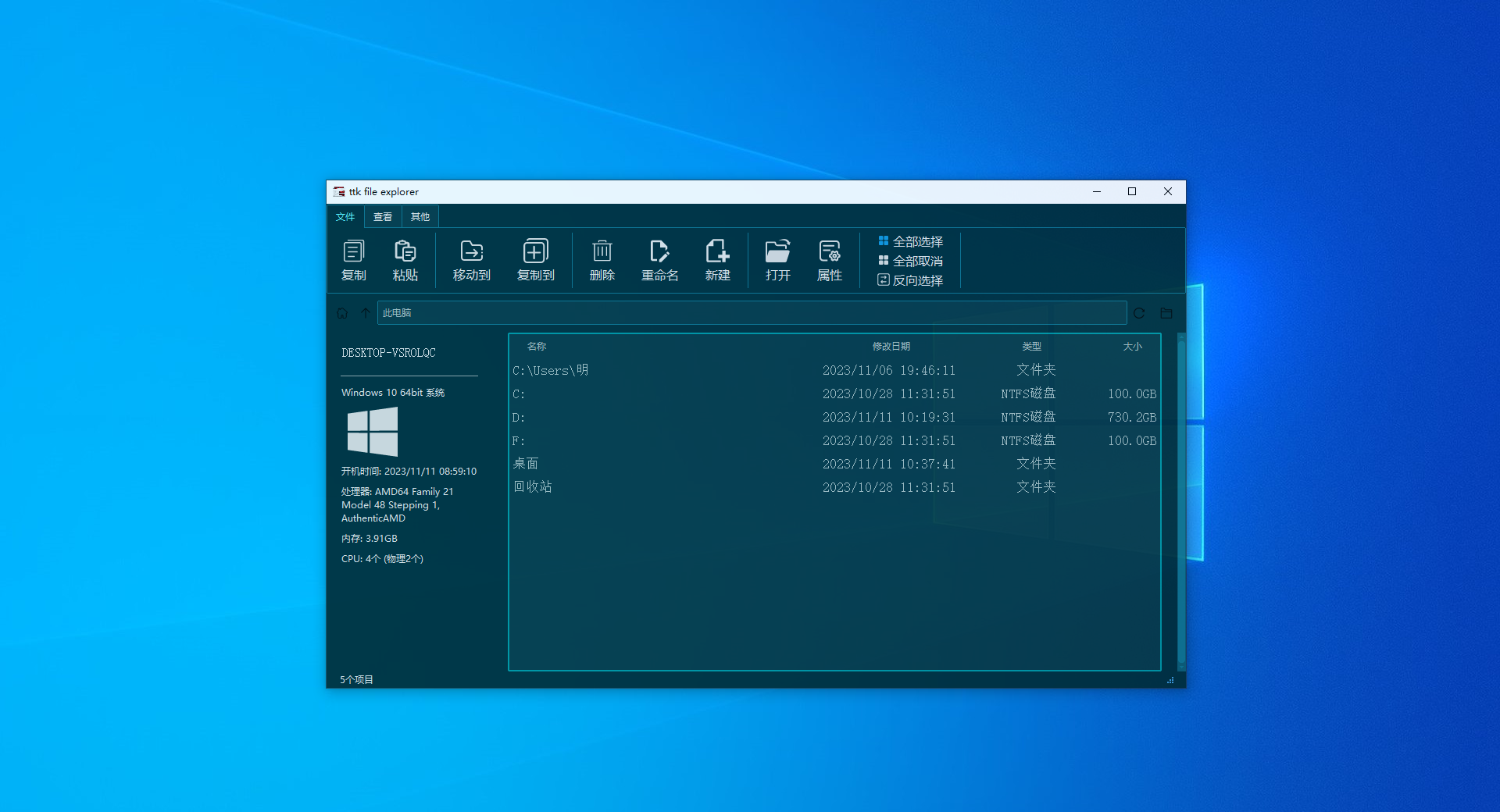Sort by the 大小 column header
The width and height of the screenshot is (1500, 812).
1133,347
